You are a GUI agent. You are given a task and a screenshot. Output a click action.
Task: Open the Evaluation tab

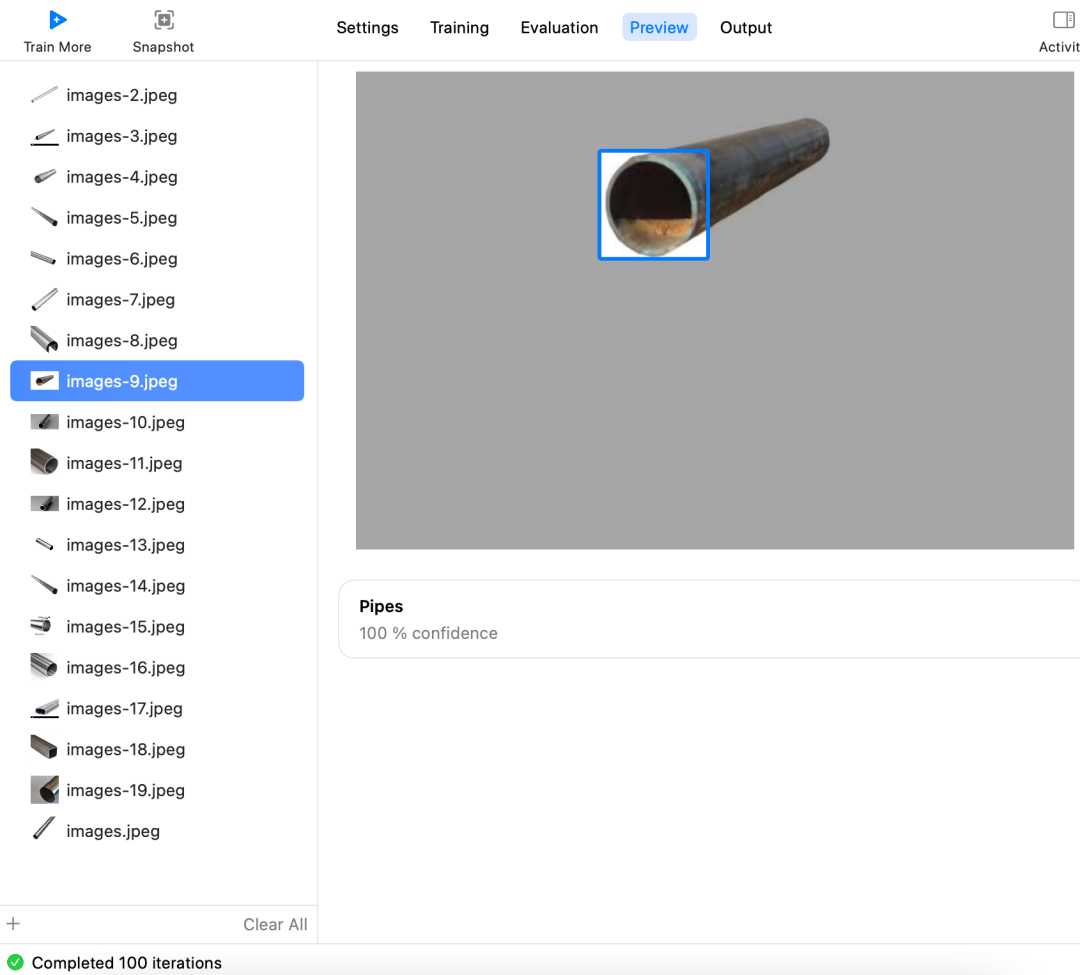(559, 28)
